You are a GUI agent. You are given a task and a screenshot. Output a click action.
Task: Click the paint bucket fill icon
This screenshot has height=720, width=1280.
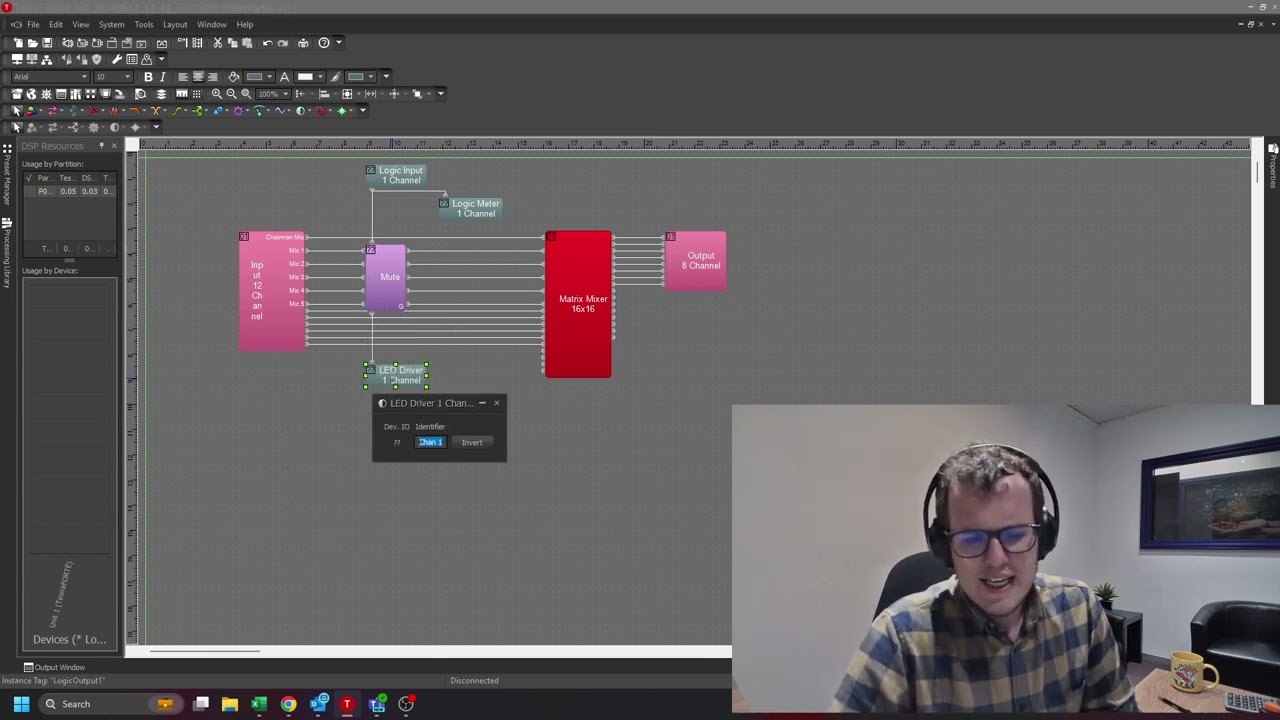pyautogui.click(x=234, y=77)
